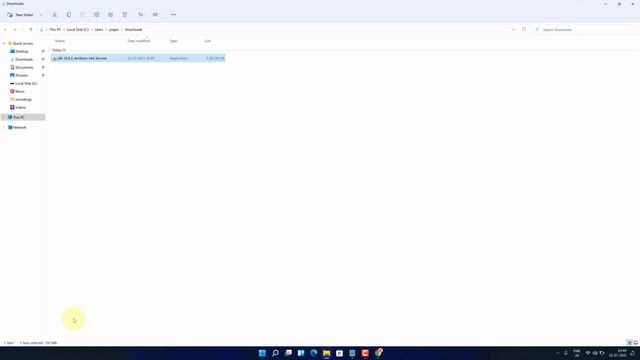Click Downloads in the address path
Screen dimensions: 640x360
133,29
